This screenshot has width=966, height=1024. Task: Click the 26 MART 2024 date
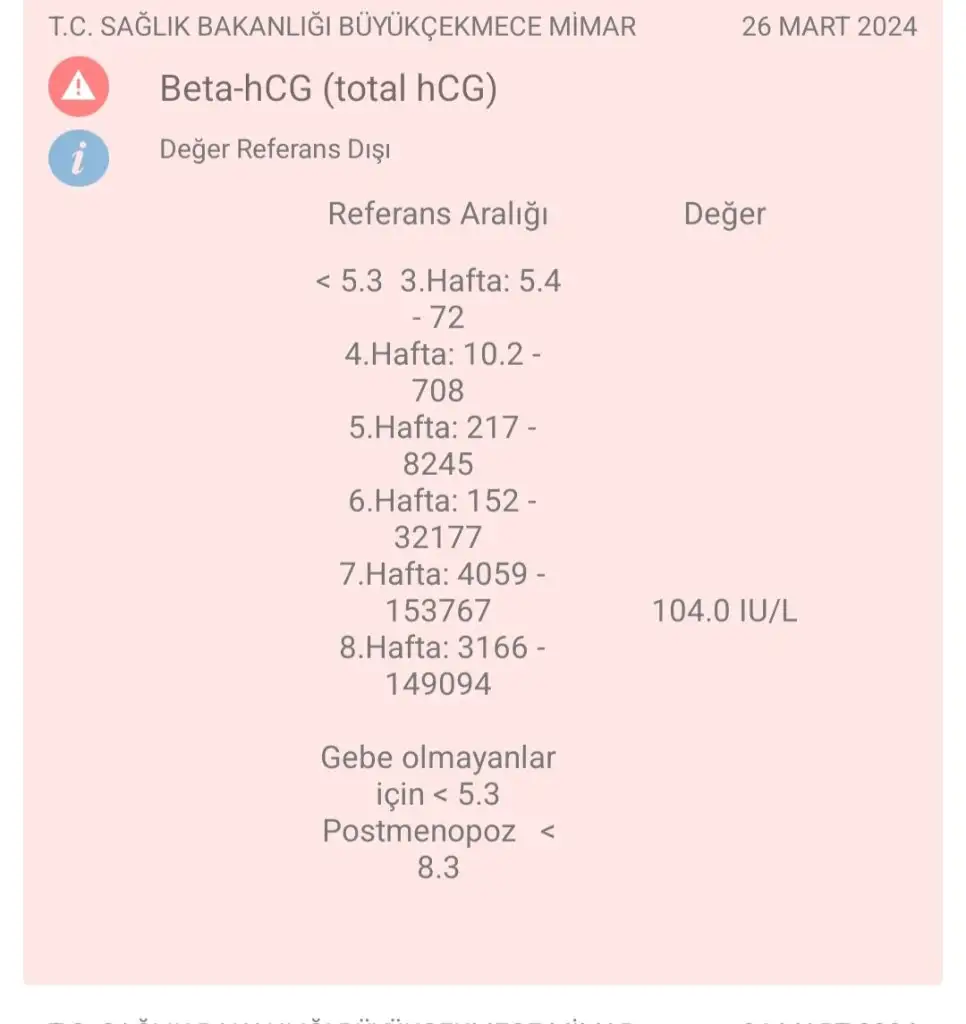[829, 26]
